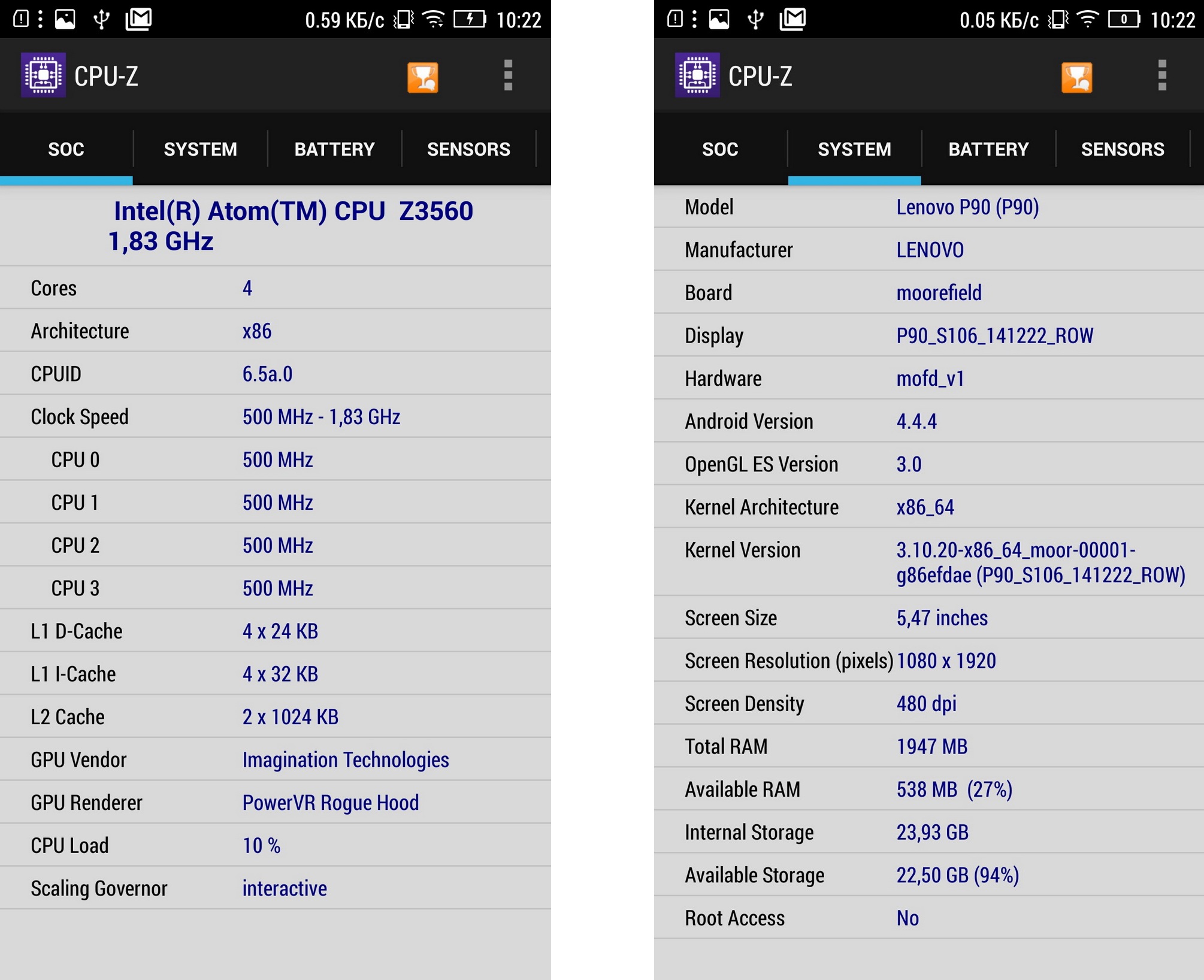Tap Screen Resolution 1080 x 1920
Viewport: 1204px width, 980px height.
point(946,661)
